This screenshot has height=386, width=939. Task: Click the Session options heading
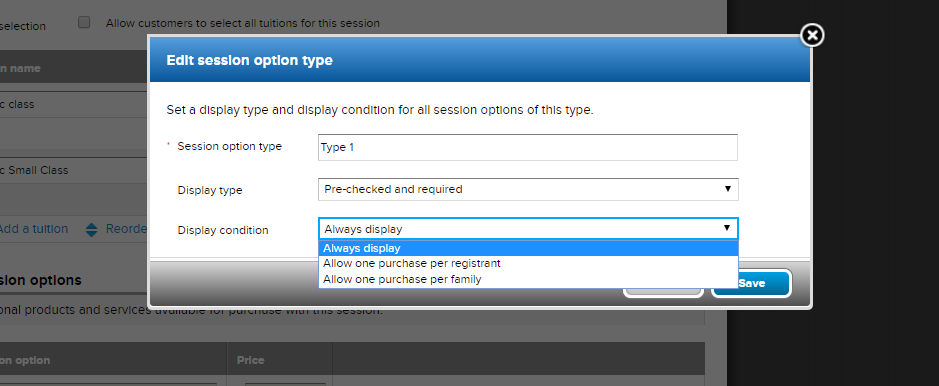pyautogui.click(x=41, y=280)
